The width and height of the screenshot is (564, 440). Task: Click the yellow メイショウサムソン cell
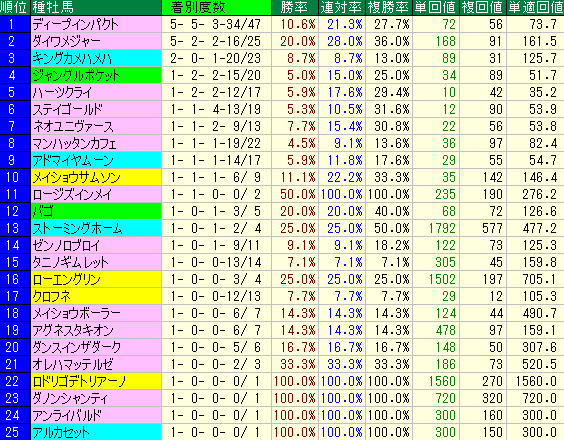tap(96, 177)
